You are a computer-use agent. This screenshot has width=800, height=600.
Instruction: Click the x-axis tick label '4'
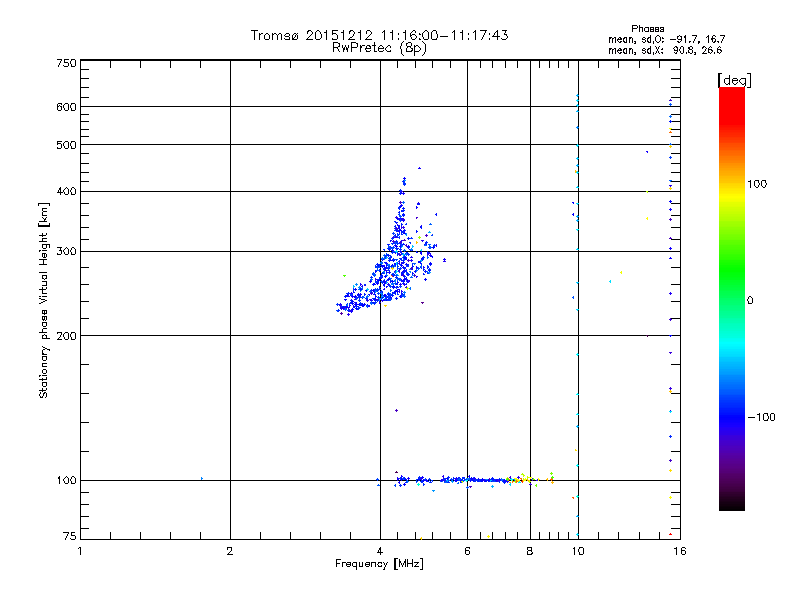380,551
